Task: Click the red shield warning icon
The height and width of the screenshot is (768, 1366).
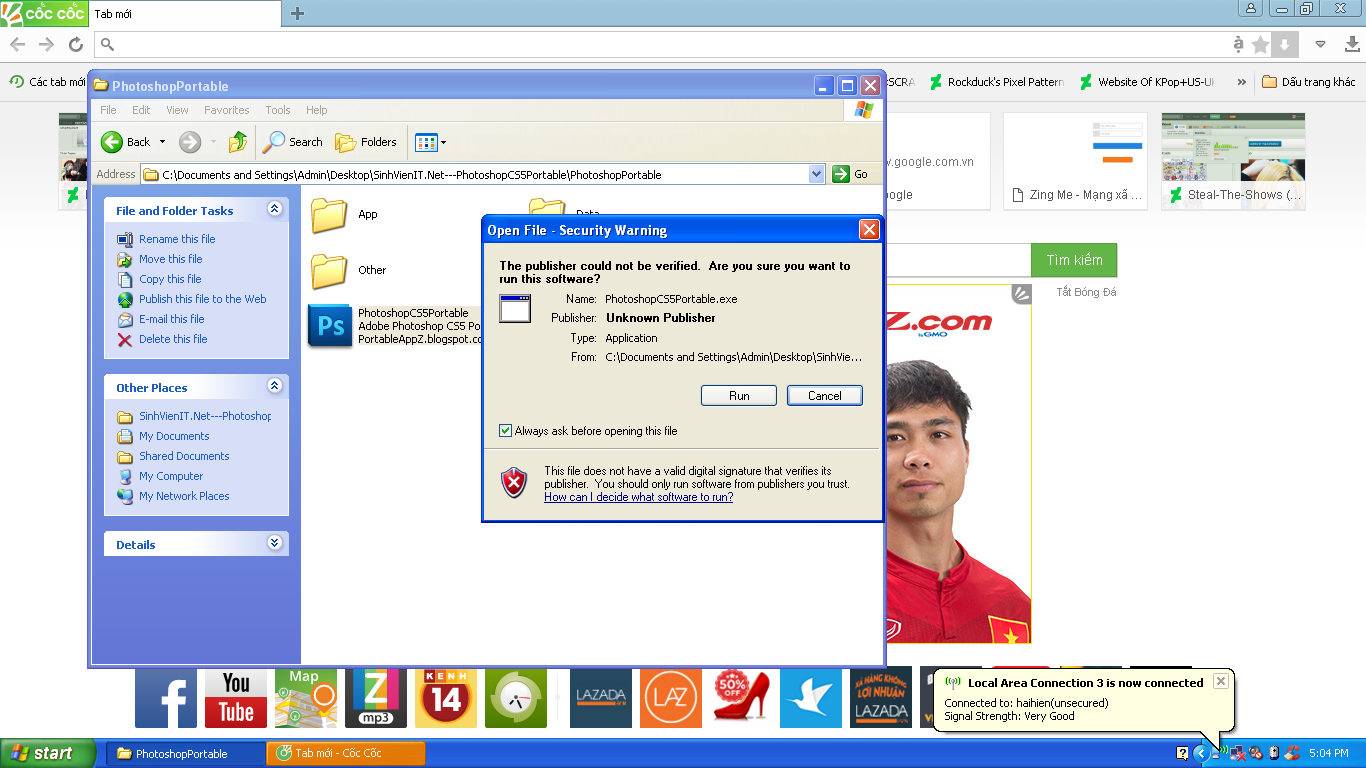Action: [x=514, y=483]
